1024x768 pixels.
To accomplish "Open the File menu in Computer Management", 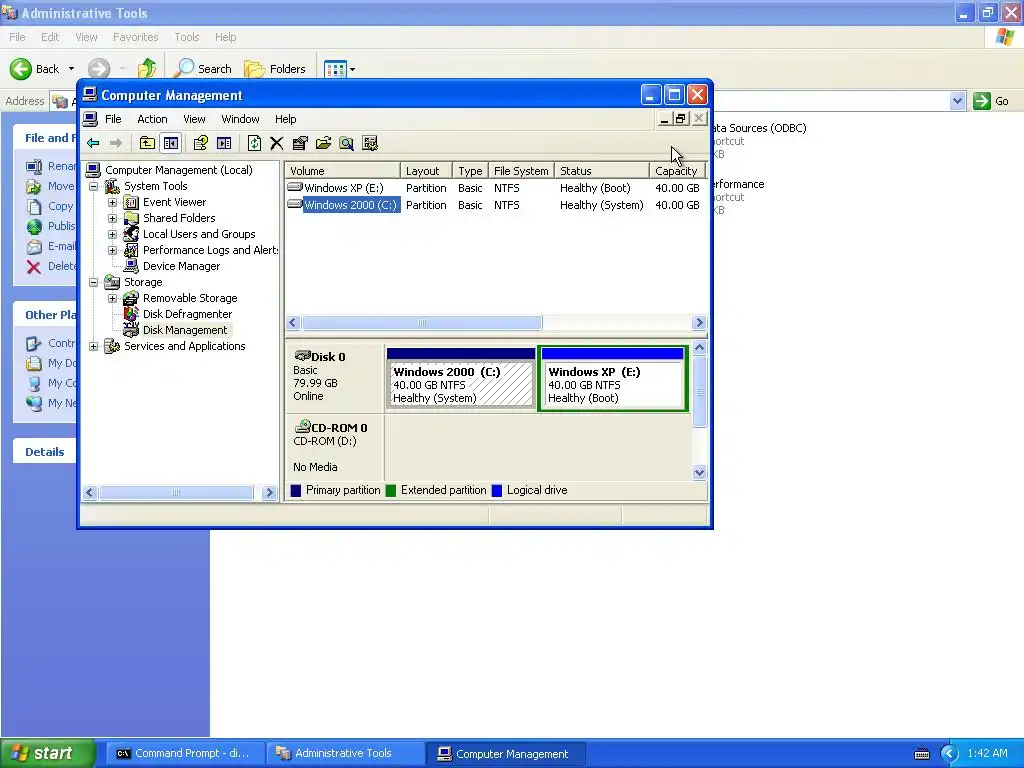I will [113, 119].
